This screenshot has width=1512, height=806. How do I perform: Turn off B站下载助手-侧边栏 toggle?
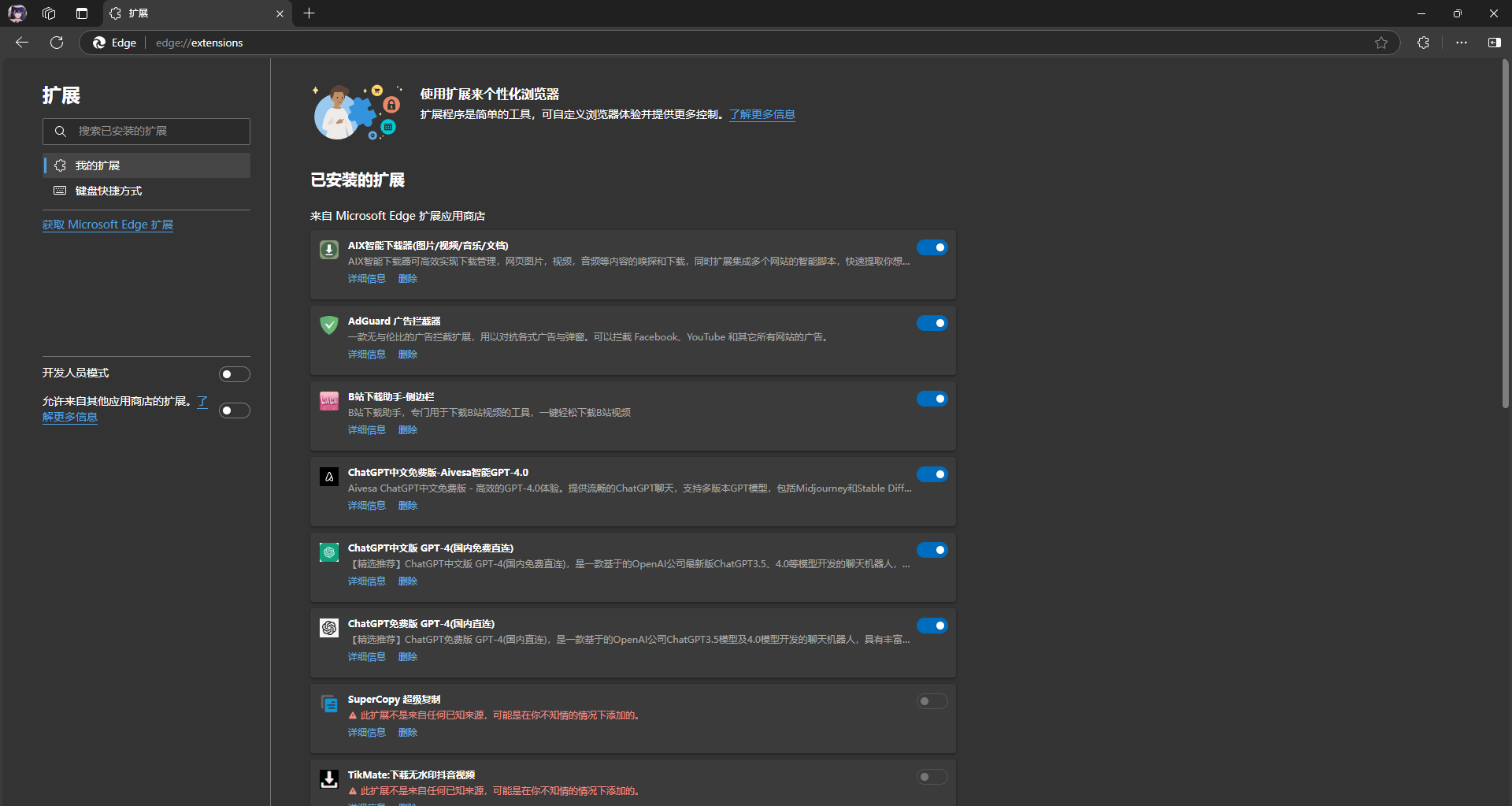click(x=932, y=399)
